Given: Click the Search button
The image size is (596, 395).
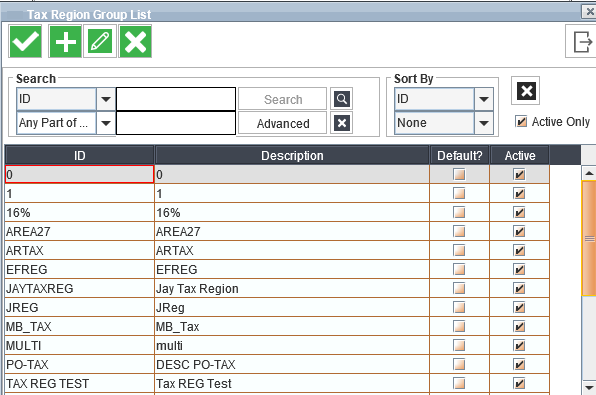Looking at the screenshot, I should [x=282, y=99].
